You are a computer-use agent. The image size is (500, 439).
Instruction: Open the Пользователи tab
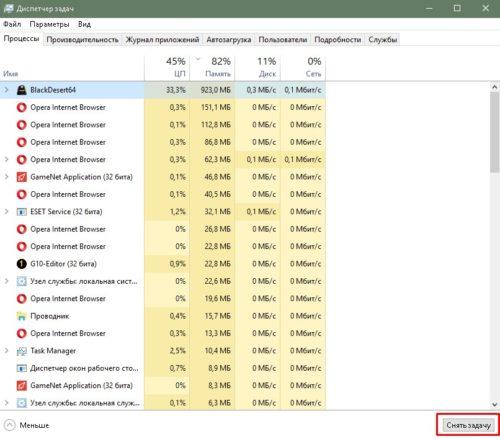tap(283, 40)
